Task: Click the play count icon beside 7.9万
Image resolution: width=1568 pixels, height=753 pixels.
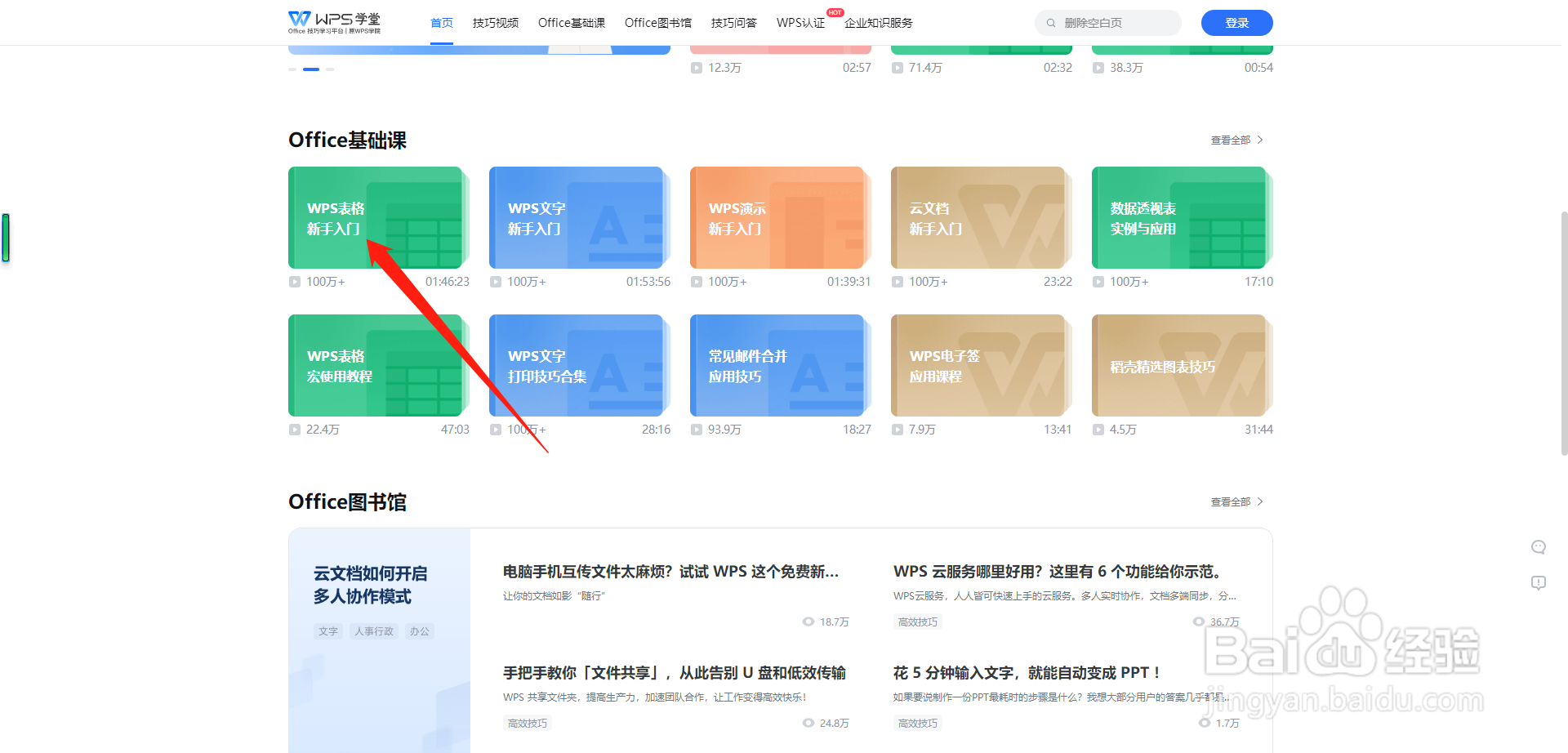Action: [x=898, y=430]
